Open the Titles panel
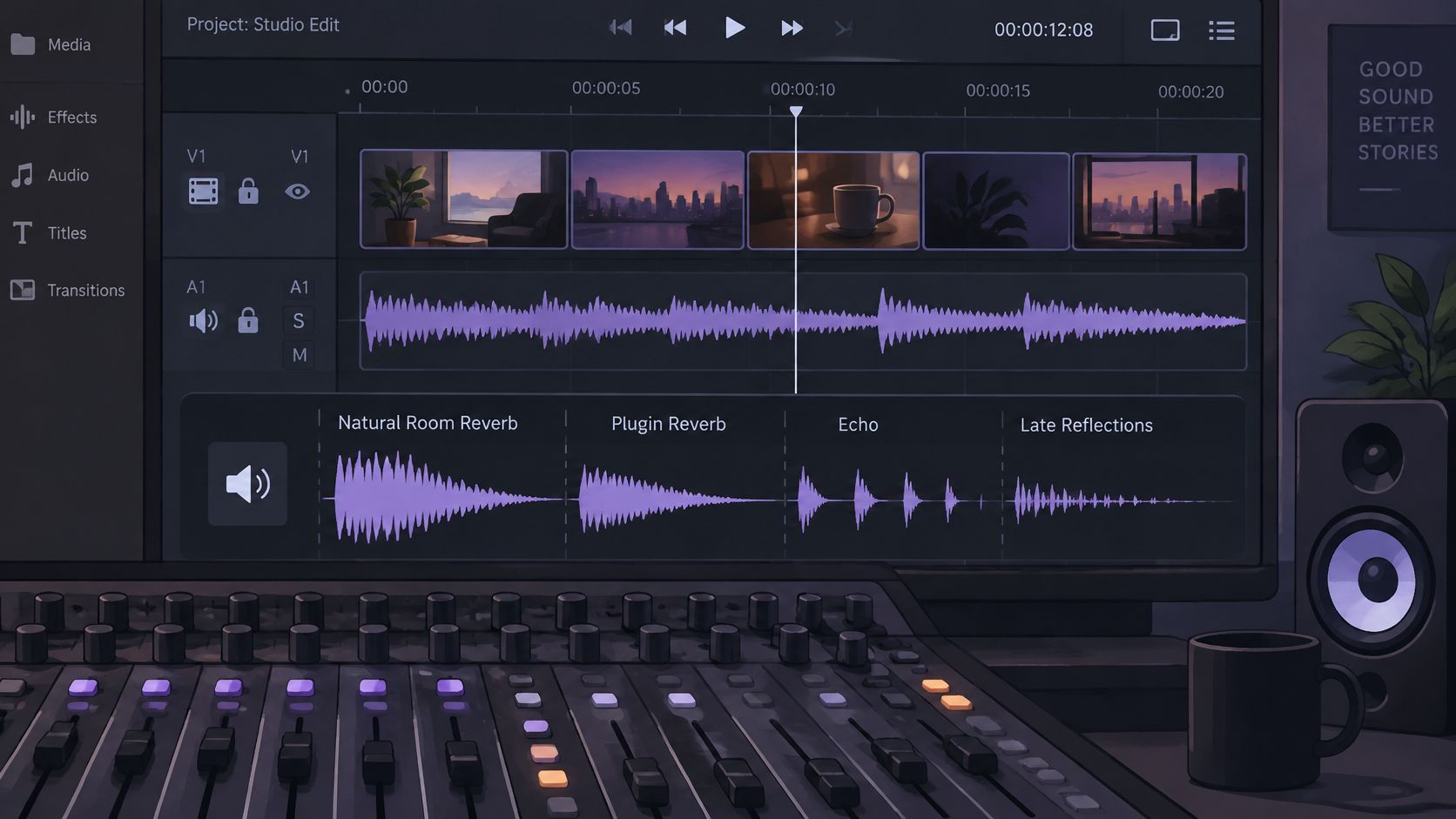The height and width of the screenshot is (819, 1456). [49, 232]
